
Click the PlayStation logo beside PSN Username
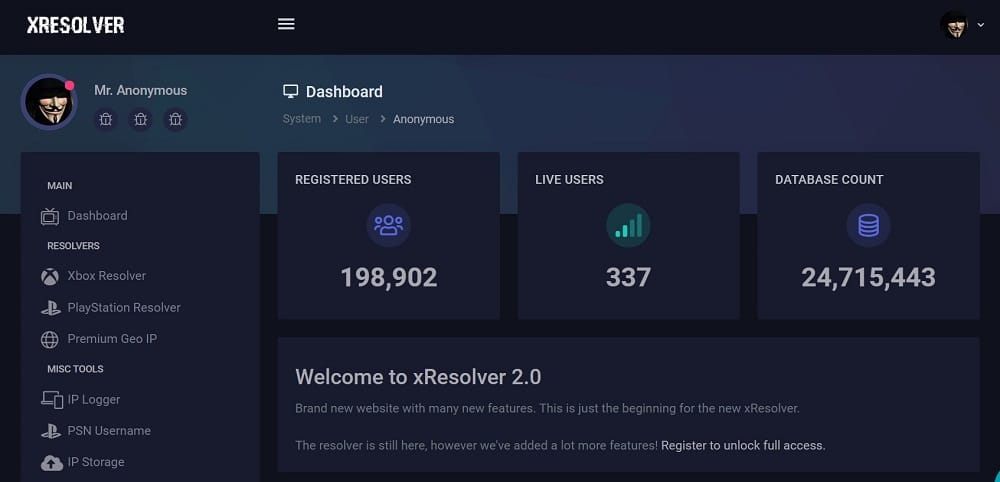[x=50, y=432]
